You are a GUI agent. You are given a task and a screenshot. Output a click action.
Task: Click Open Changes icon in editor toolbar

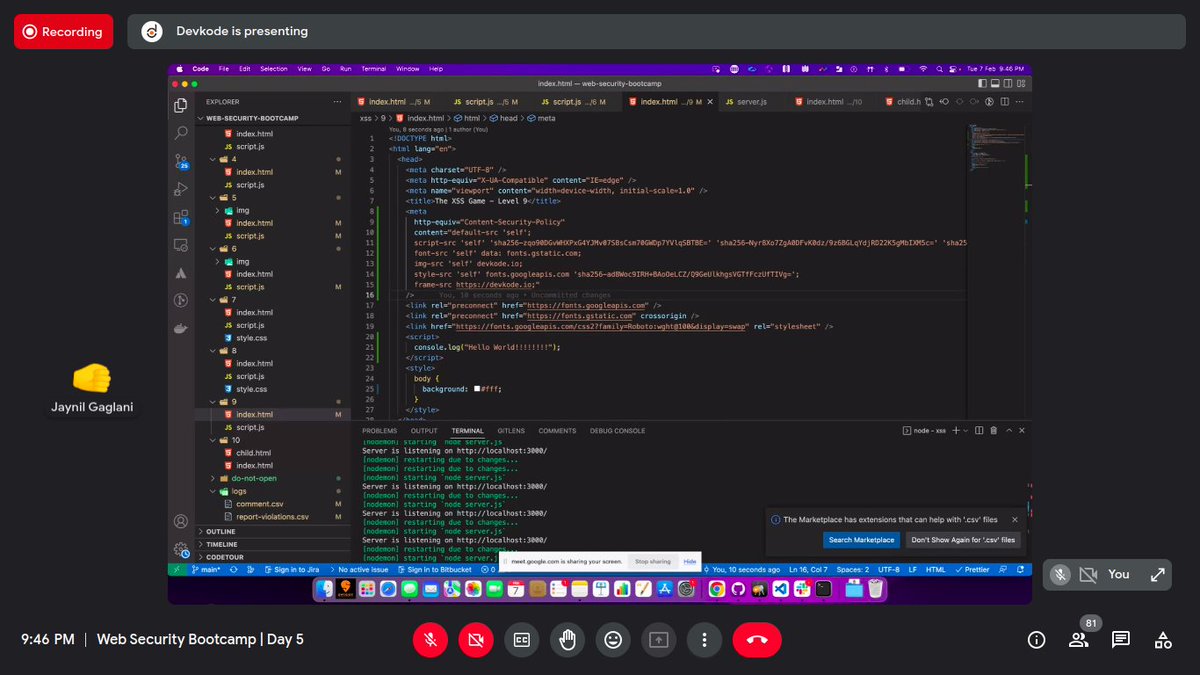(929, 102)
